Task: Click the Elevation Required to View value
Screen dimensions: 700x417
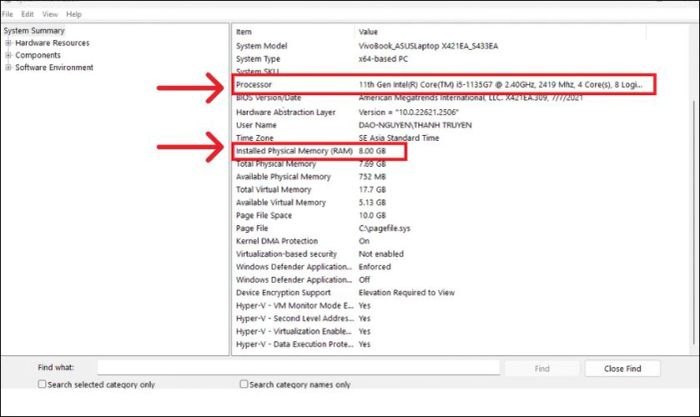Action: tap(406, 293)
